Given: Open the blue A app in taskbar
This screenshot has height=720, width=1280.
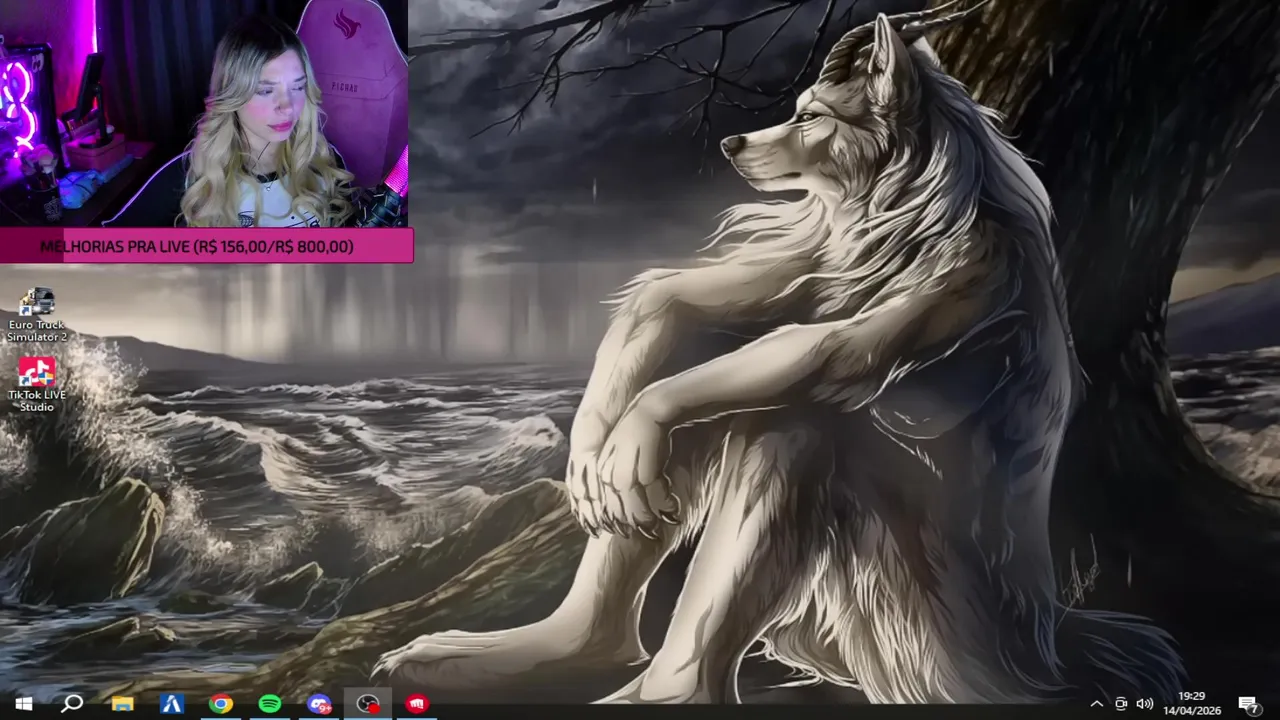Looking at the screenshot, I should pyautogui.click(x=171, y=704).
